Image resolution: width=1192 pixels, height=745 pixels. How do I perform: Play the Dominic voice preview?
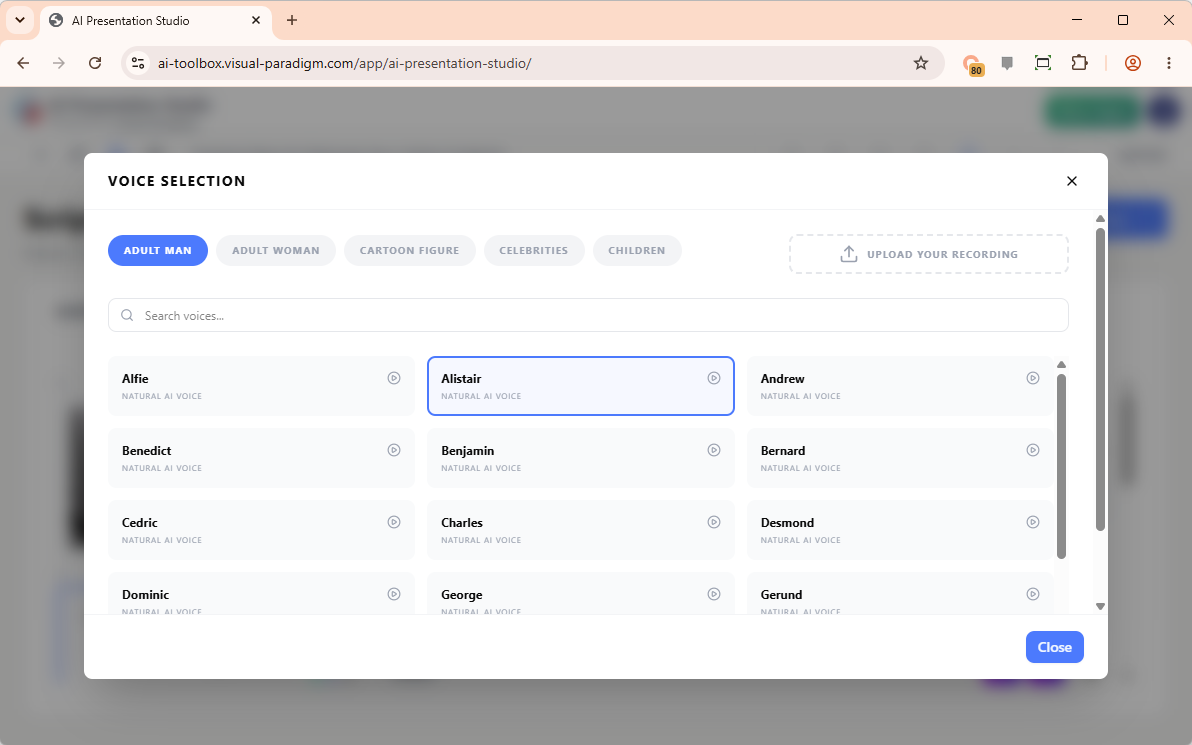[394, 594]
